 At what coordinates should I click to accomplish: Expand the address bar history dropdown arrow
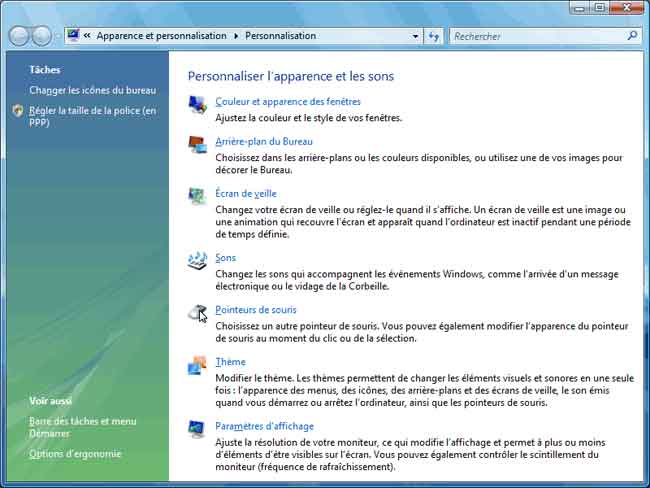415,36
